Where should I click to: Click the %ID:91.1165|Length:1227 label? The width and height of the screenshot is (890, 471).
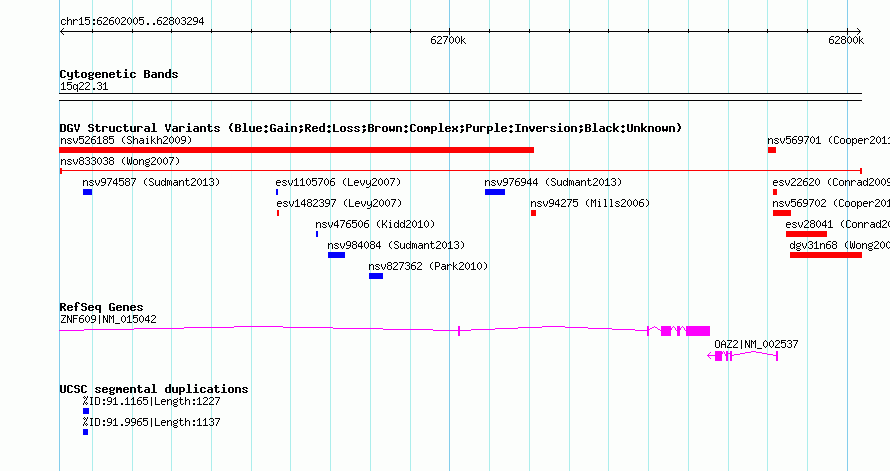pyautogui.click(x=152, y=401)
